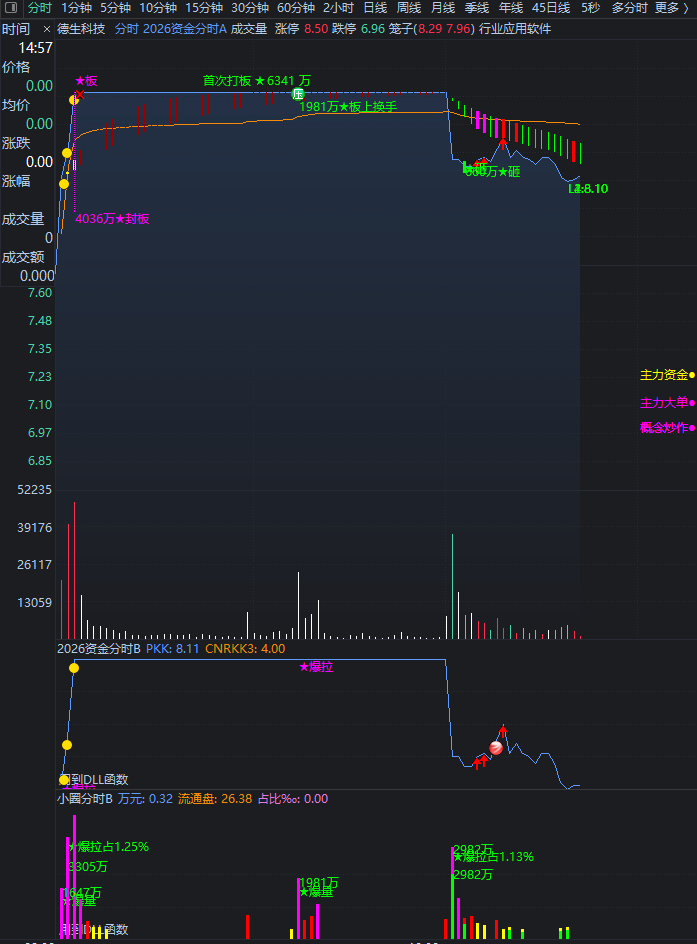Click the 概念炒作 legend item
Image resolution: width=697 pixels, height=944 pixels.
point(667,428)
